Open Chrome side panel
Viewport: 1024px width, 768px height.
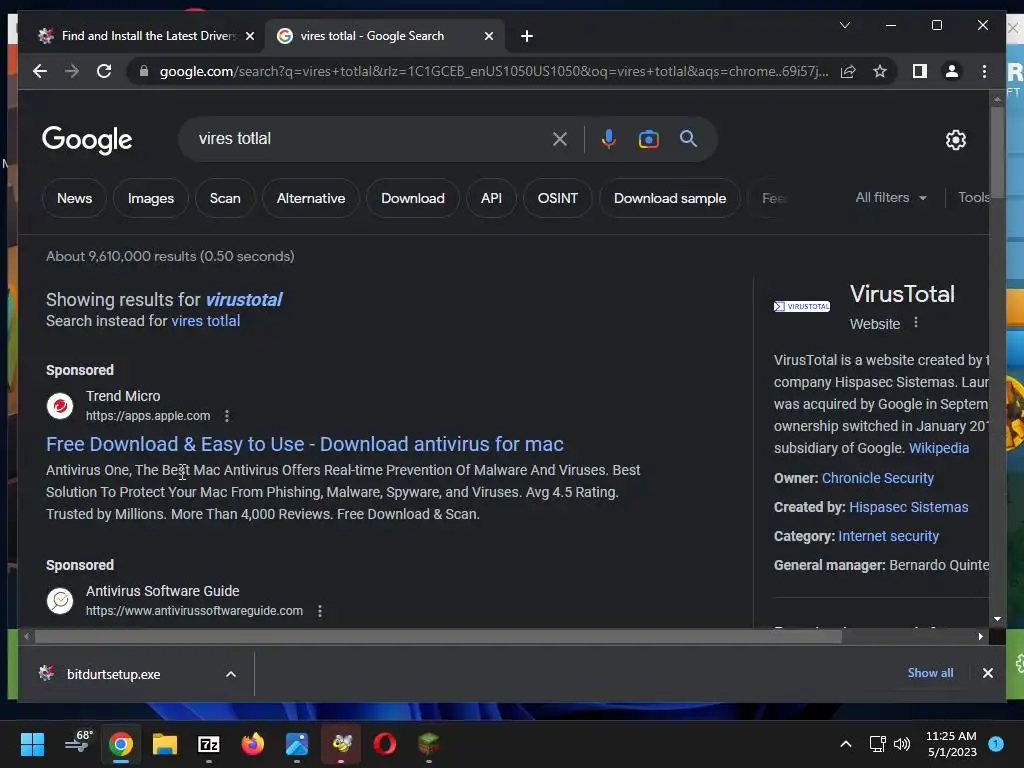[920, 71]
